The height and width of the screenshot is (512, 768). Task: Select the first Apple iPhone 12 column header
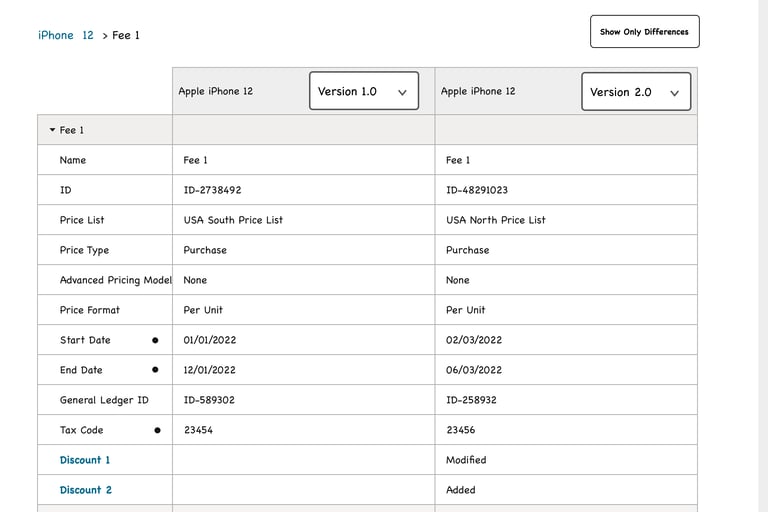[x=216, y=91]
